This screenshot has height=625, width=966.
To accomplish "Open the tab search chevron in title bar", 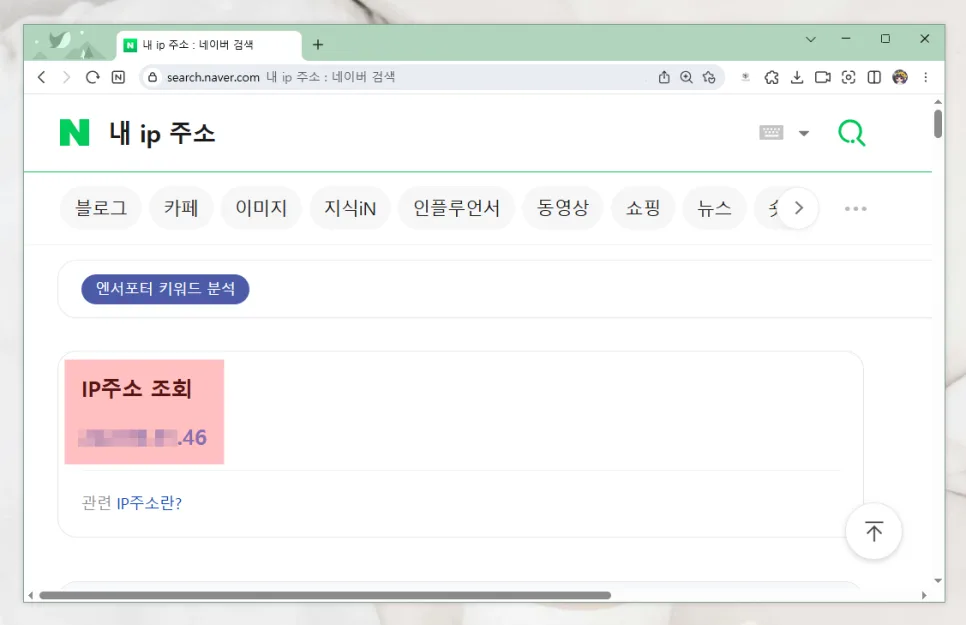I will click(811, 39).
